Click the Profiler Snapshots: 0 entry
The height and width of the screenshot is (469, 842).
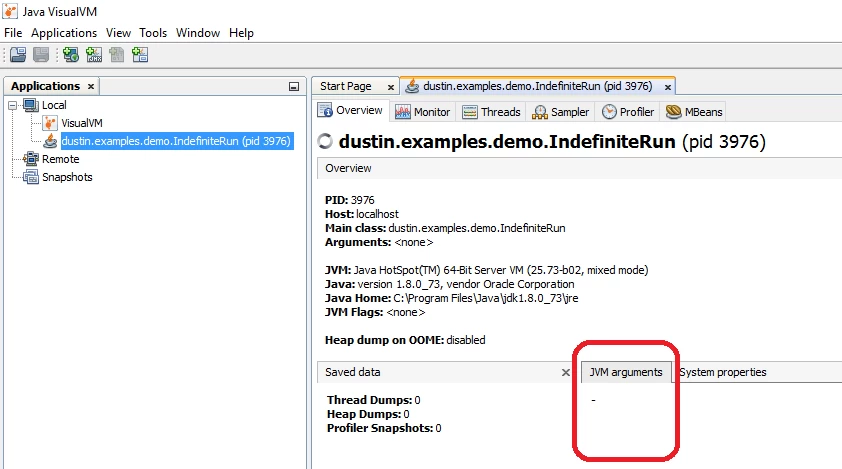pyautogui.click(x=384, y=428)
